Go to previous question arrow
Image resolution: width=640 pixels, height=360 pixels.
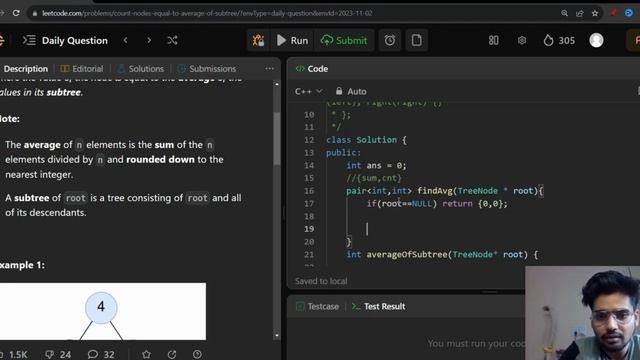pos(126,40)
